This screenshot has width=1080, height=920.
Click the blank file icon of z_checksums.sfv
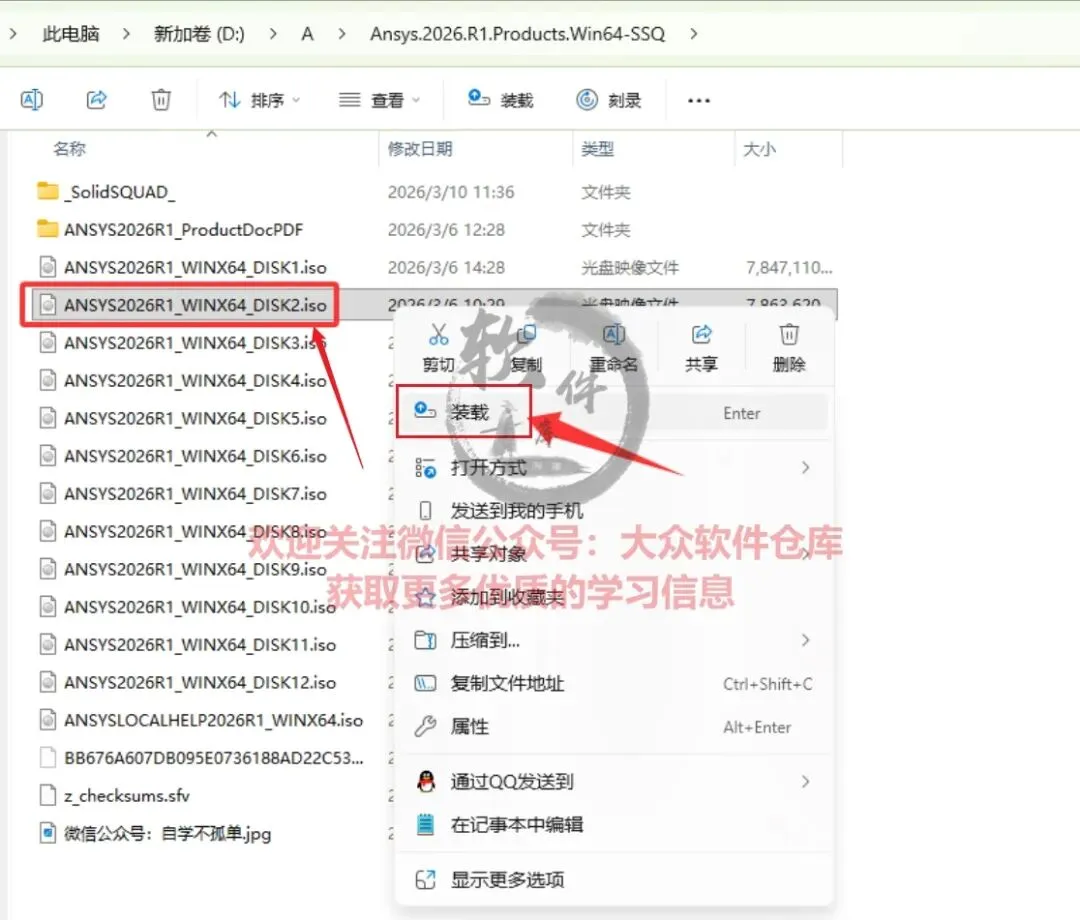(x=48, y=795)
